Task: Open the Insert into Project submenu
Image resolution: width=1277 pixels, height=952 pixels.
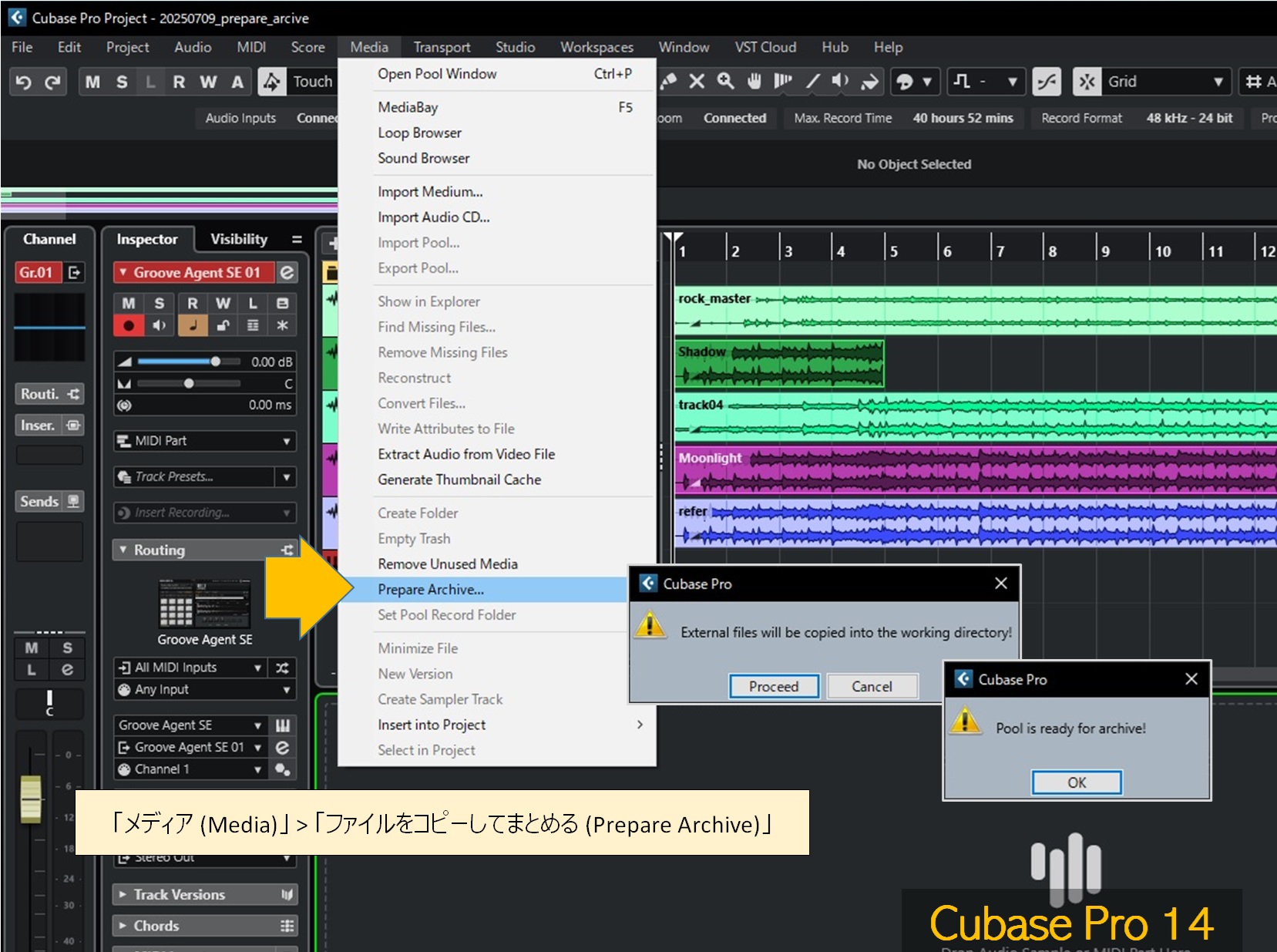Action: pos(497,725)
